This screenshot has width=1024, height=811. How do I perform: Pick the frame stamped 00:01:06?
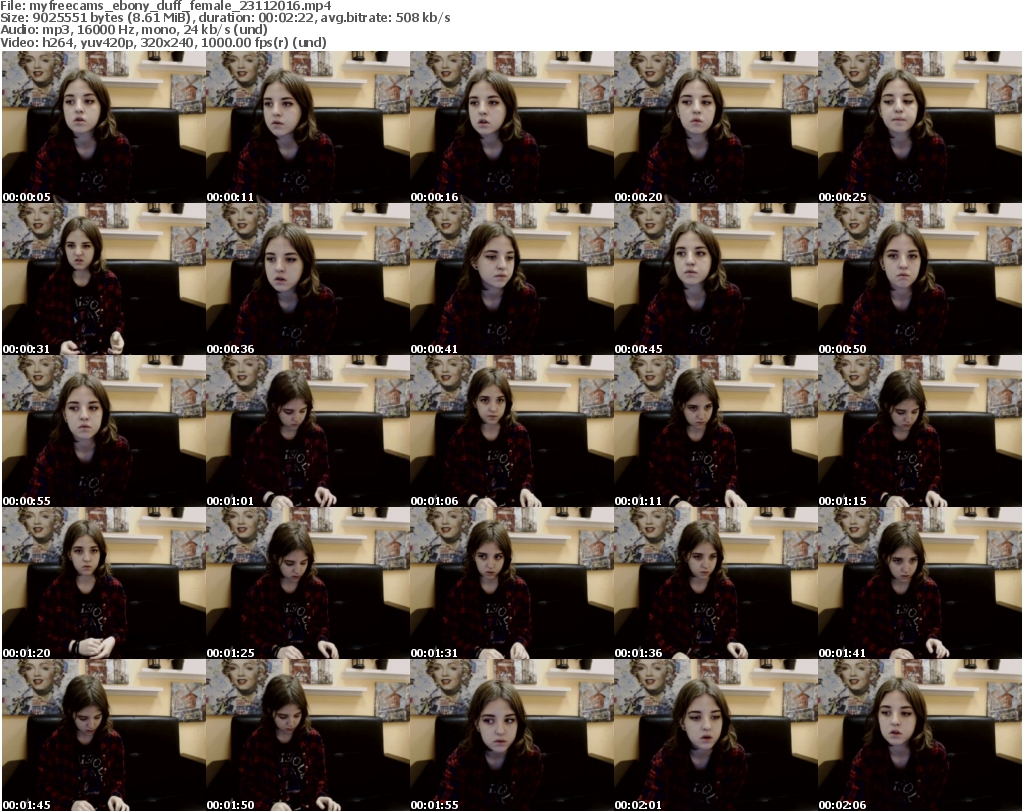point(511,431)
